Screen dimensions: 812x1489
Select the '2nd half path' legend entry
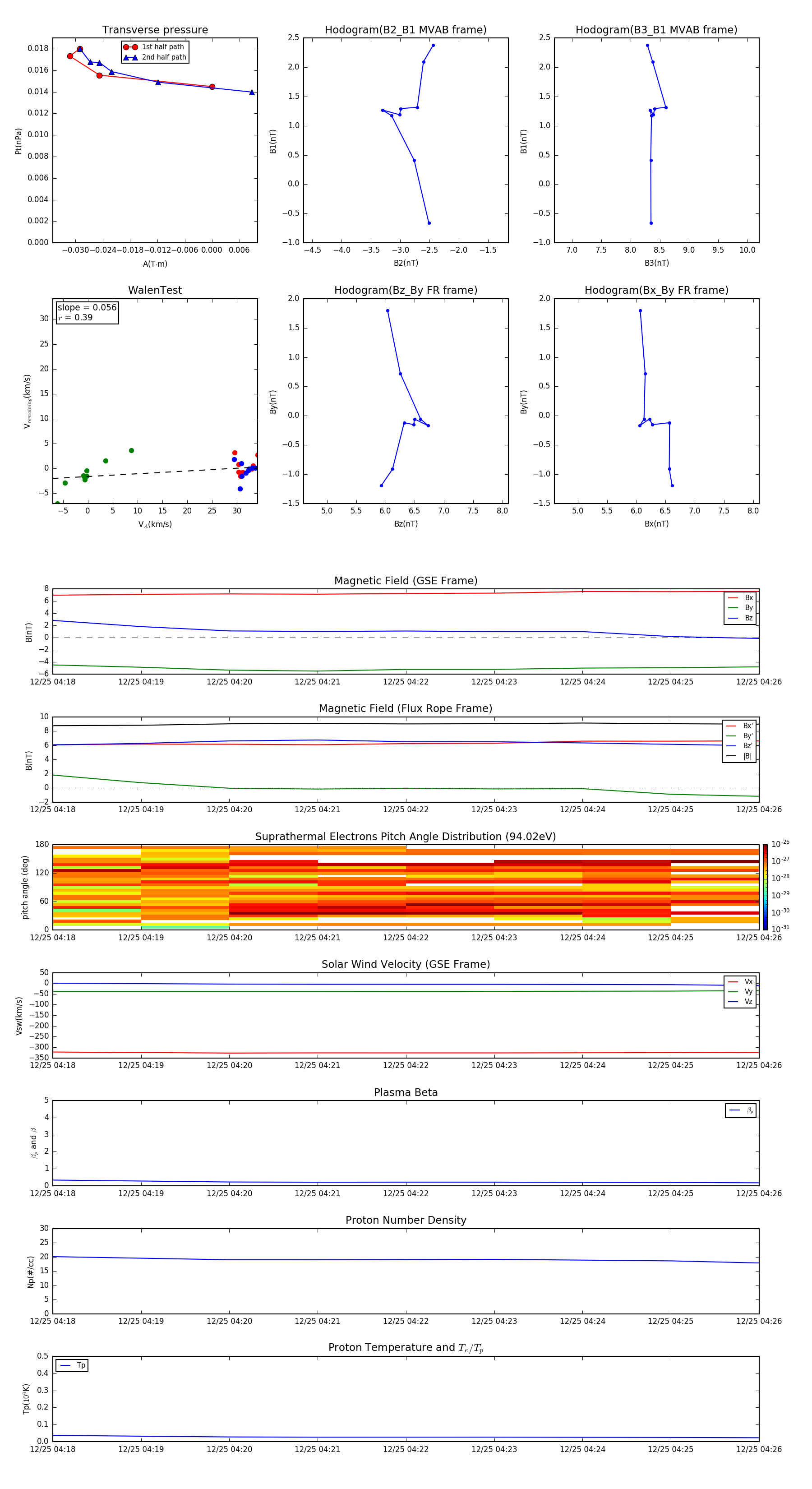click(x=155, y=57)
